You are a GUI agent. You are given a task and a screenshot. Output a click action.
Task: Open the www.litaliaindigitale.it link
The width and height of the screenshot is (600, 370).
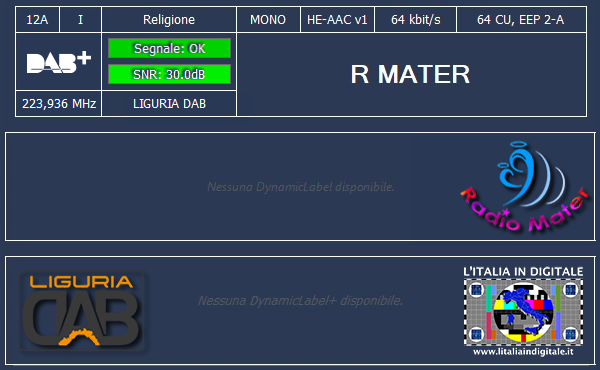[523, 351]
